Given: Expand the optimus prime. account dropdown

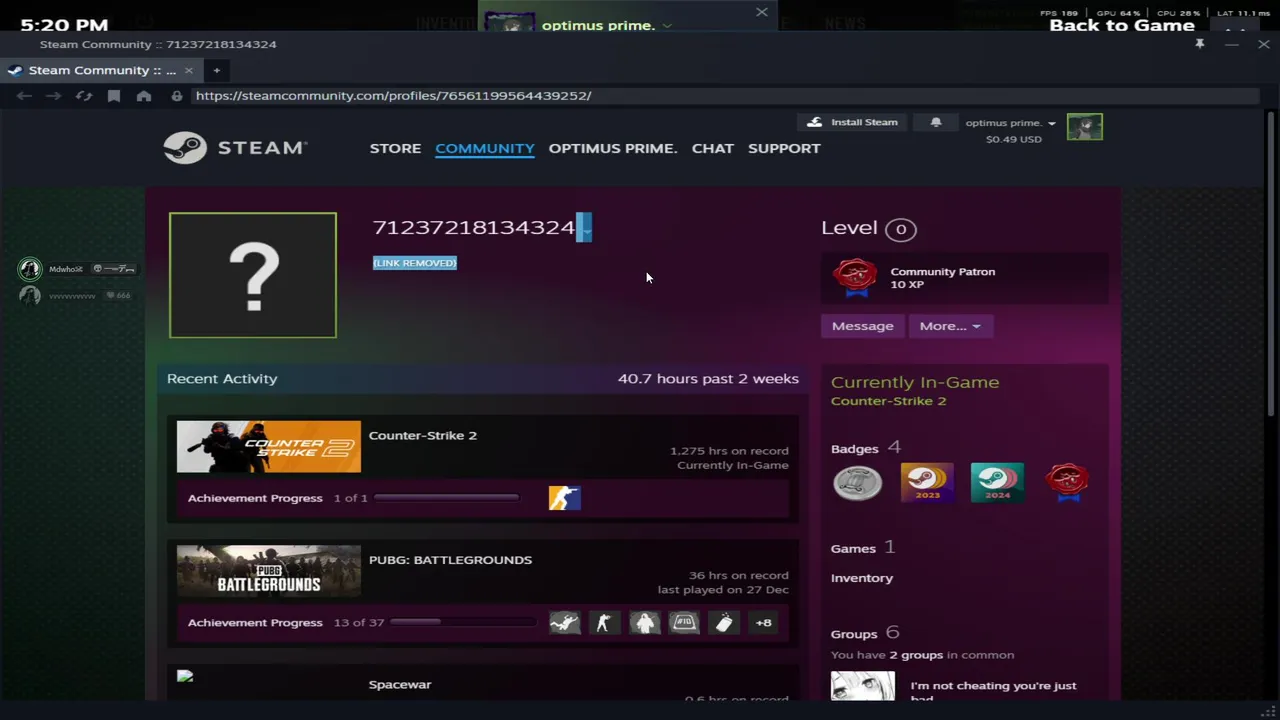Looking at the screenshot, I should (x=1010, y=123).
